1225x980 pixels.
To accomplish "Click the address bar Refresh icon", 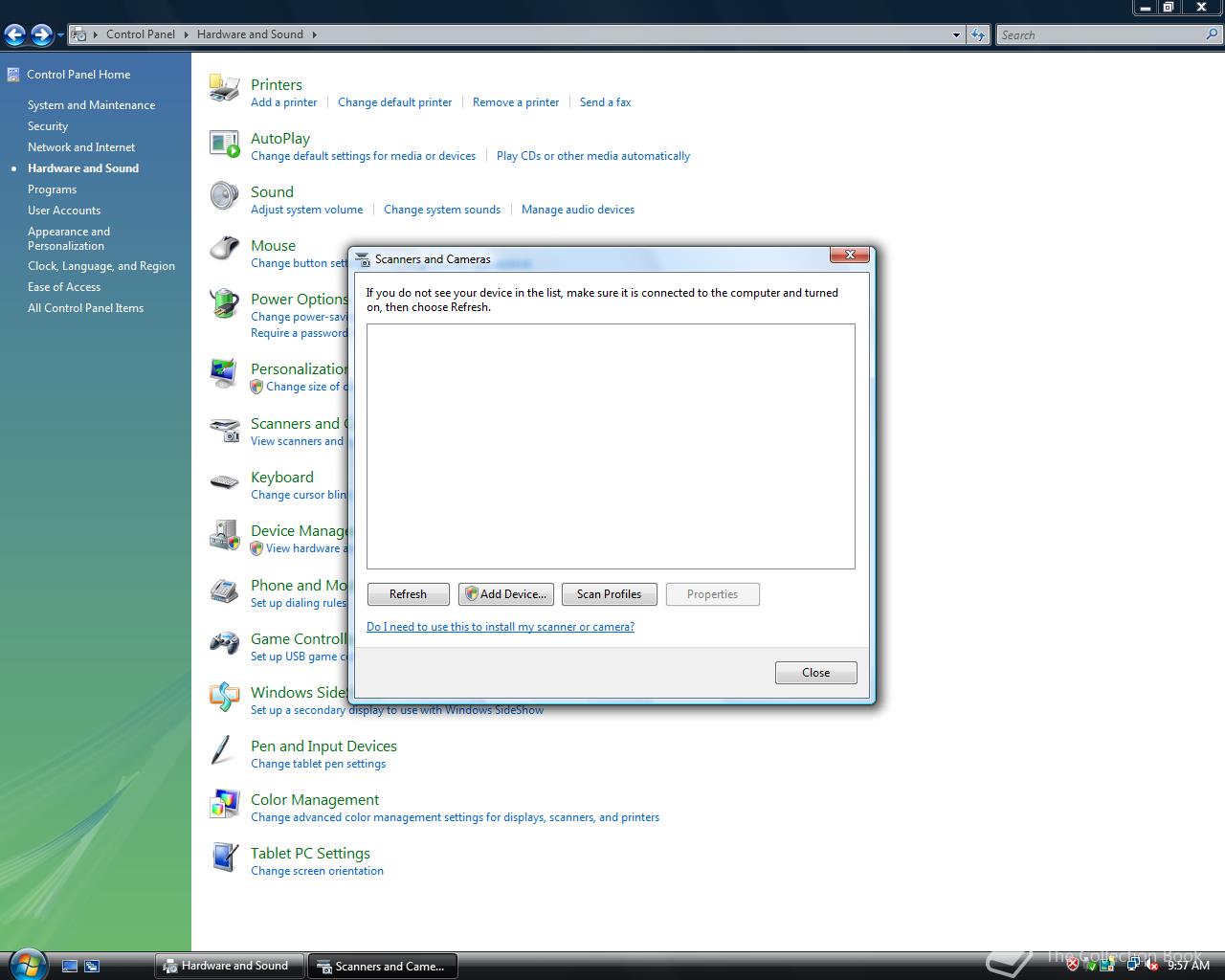I will pyautogui.click(x=977, y=34).
